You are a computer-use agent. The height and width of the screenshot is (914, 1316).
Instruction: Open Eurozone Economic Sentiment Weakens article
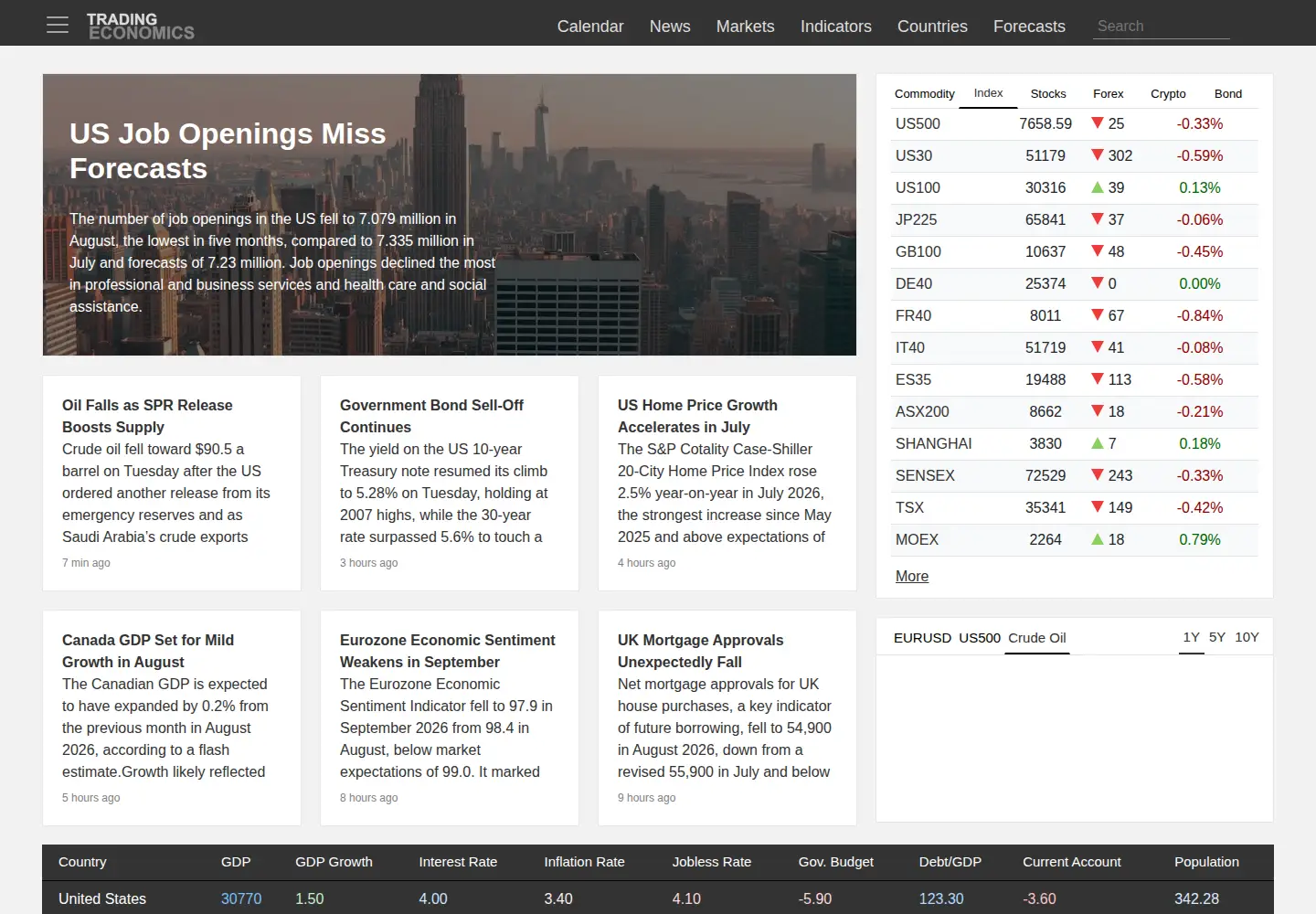448,651
